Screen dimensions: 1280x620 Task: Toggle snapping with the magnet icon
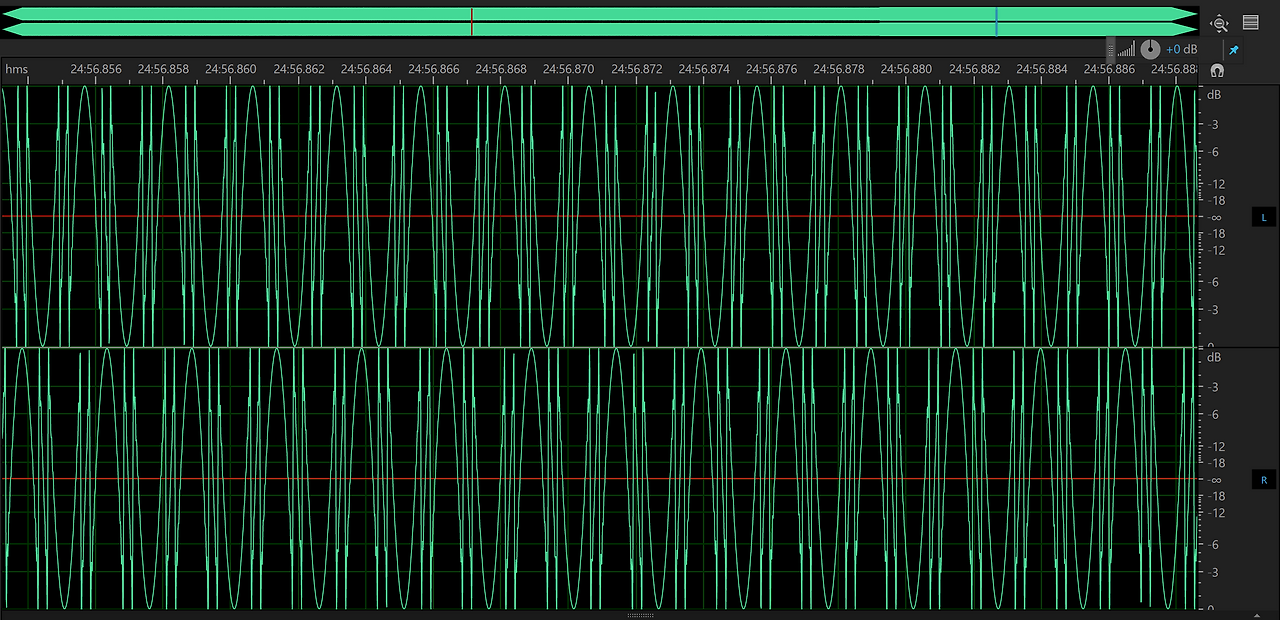[x=1217, y=70]
